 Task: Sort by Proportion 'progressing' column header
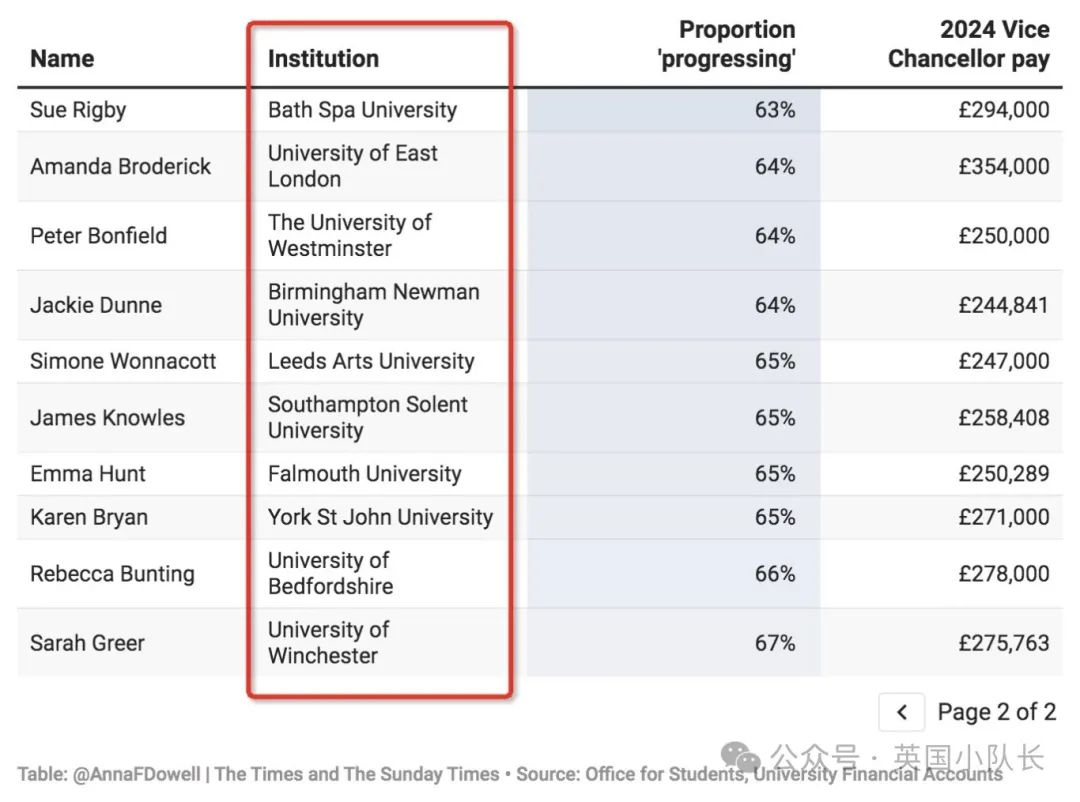[727, 44]
